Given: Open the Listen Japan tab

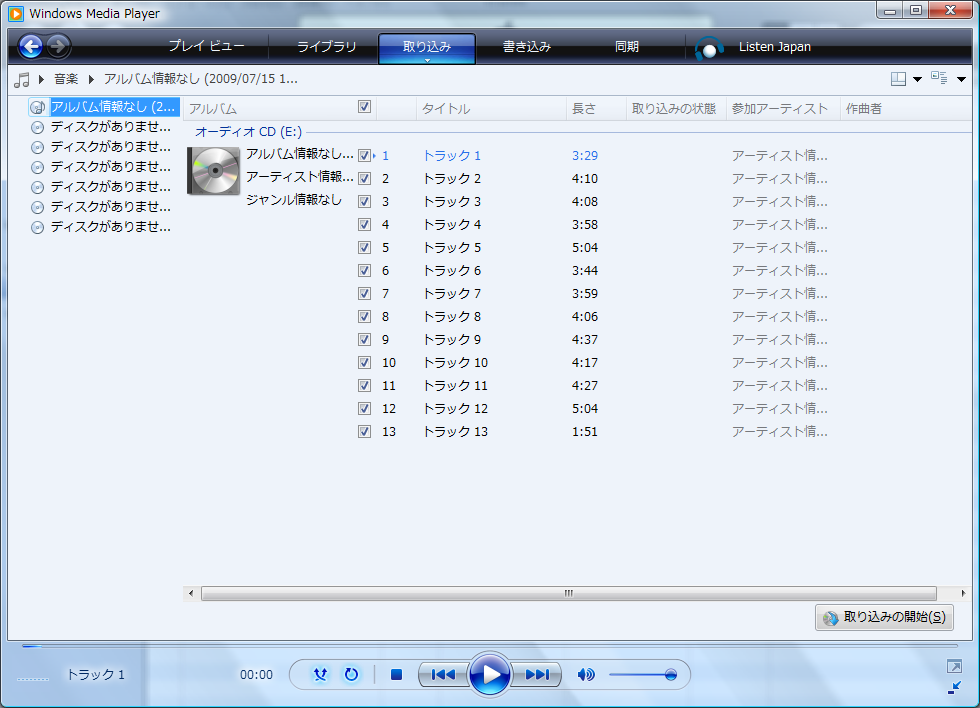Looking at the screenshot, I should pyautogui.click(x=774, y=46).
